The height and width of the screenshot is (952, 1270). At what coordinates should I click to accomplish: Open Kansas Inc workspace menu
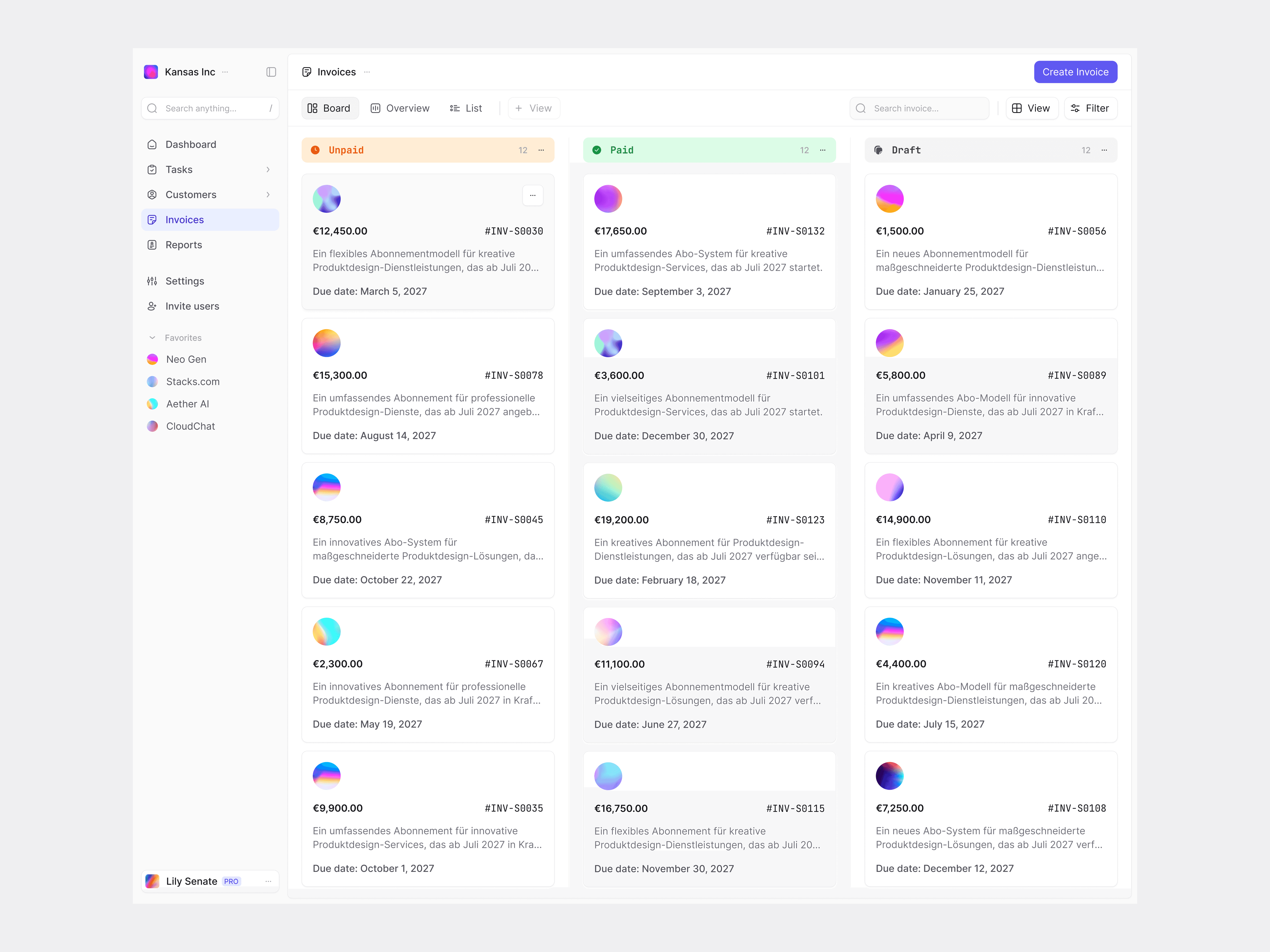[x=225, y=72]
